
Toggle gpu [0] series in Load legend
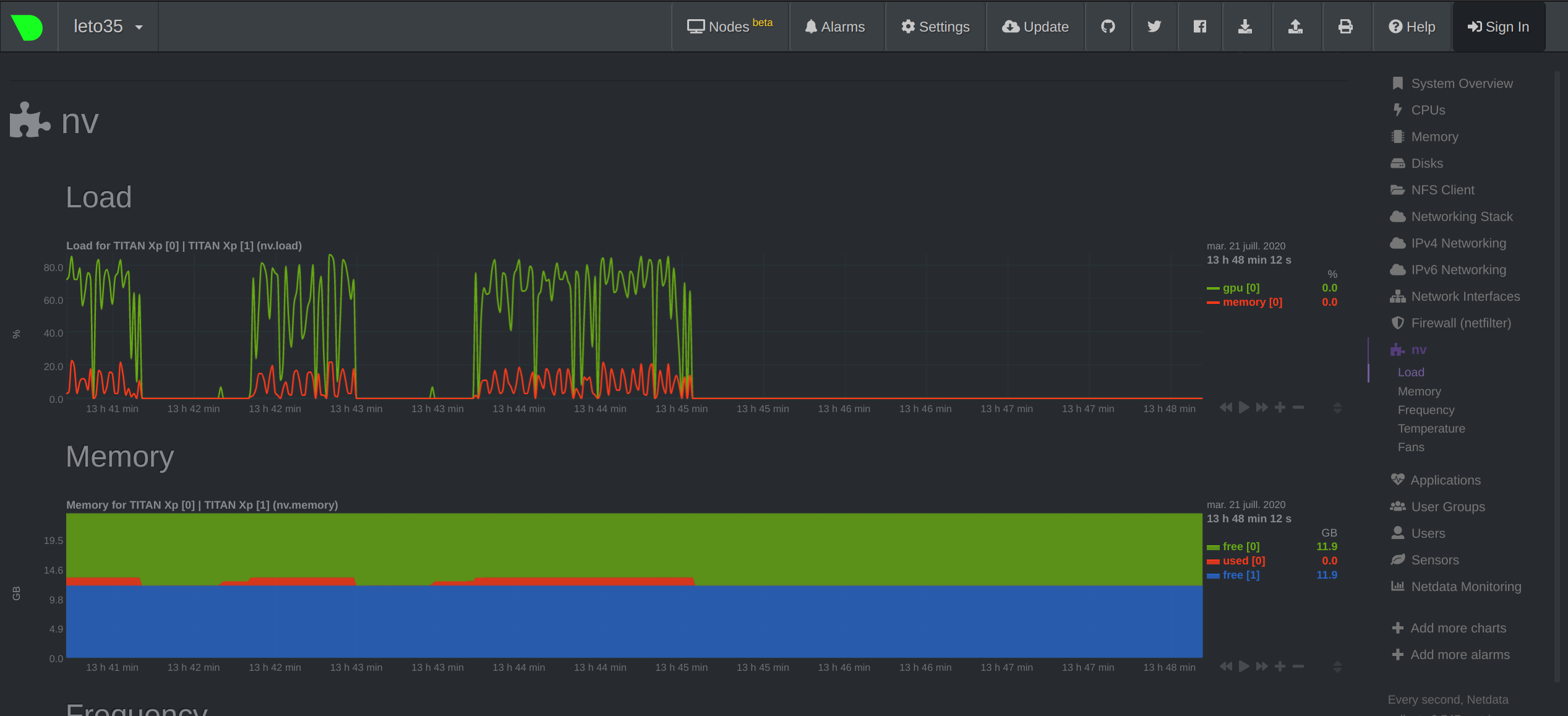[x=1241, y=288]
